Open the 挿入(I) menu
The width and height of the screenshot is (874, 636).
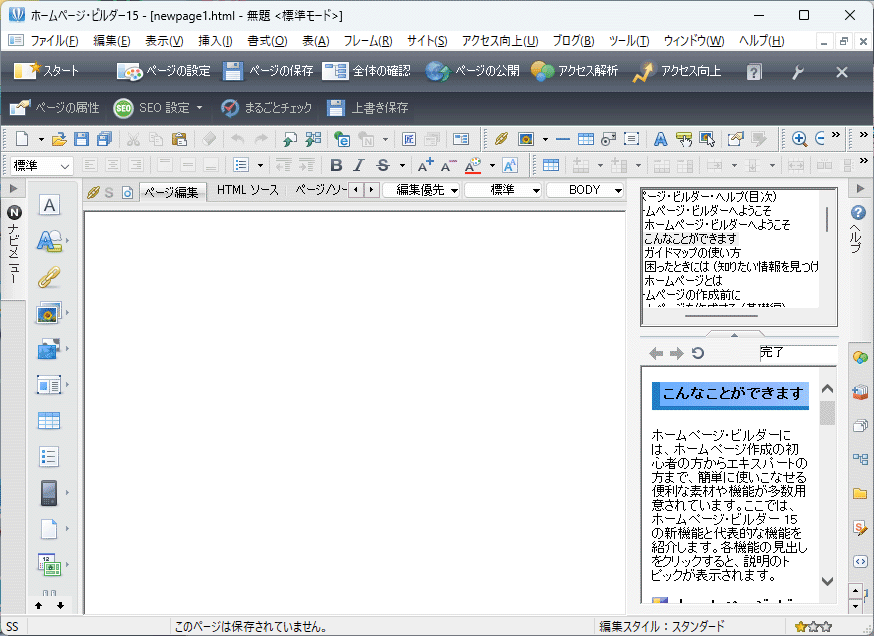(215, 41)
